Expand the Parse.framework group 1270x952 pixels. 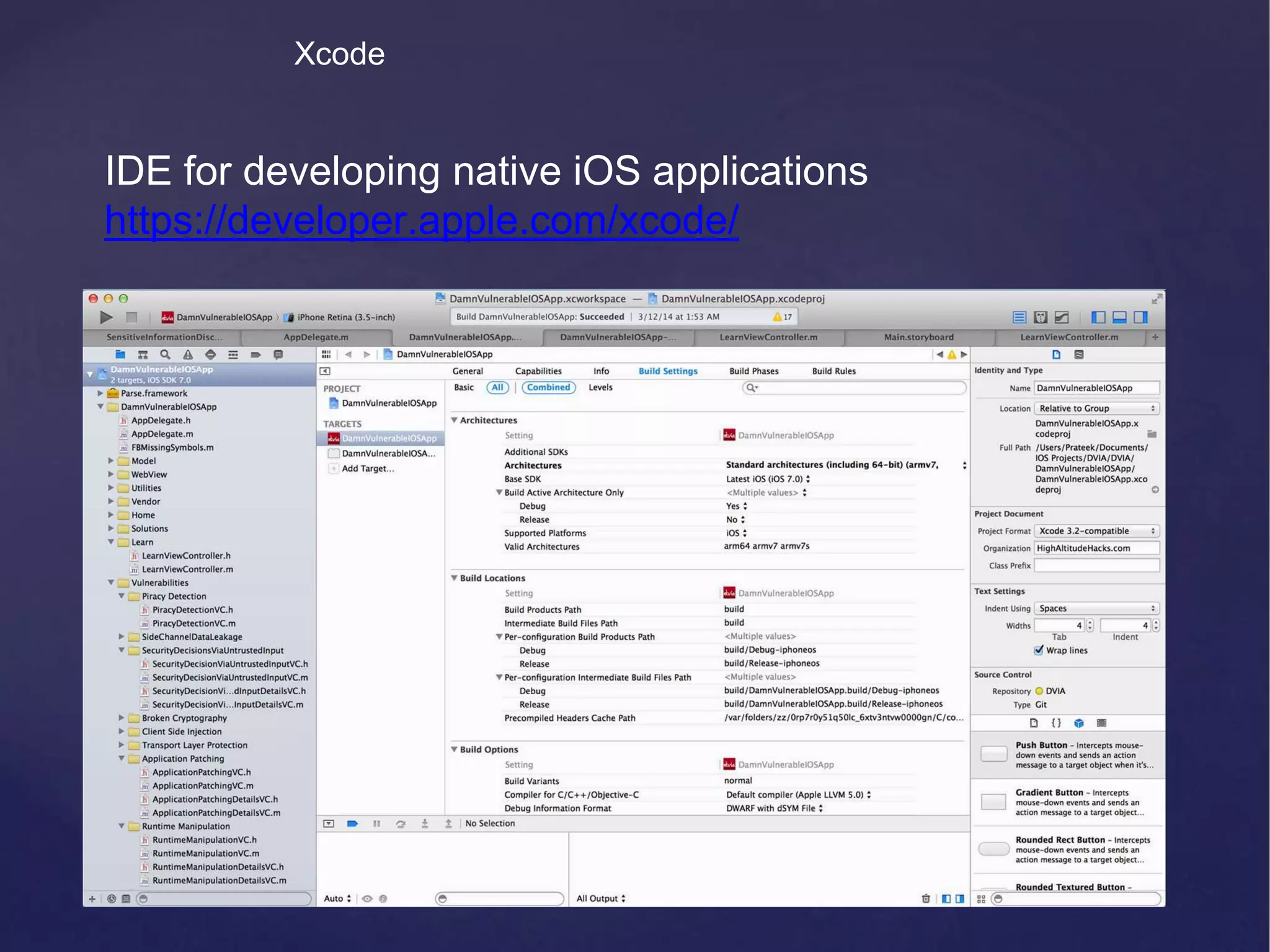[100, 393]
